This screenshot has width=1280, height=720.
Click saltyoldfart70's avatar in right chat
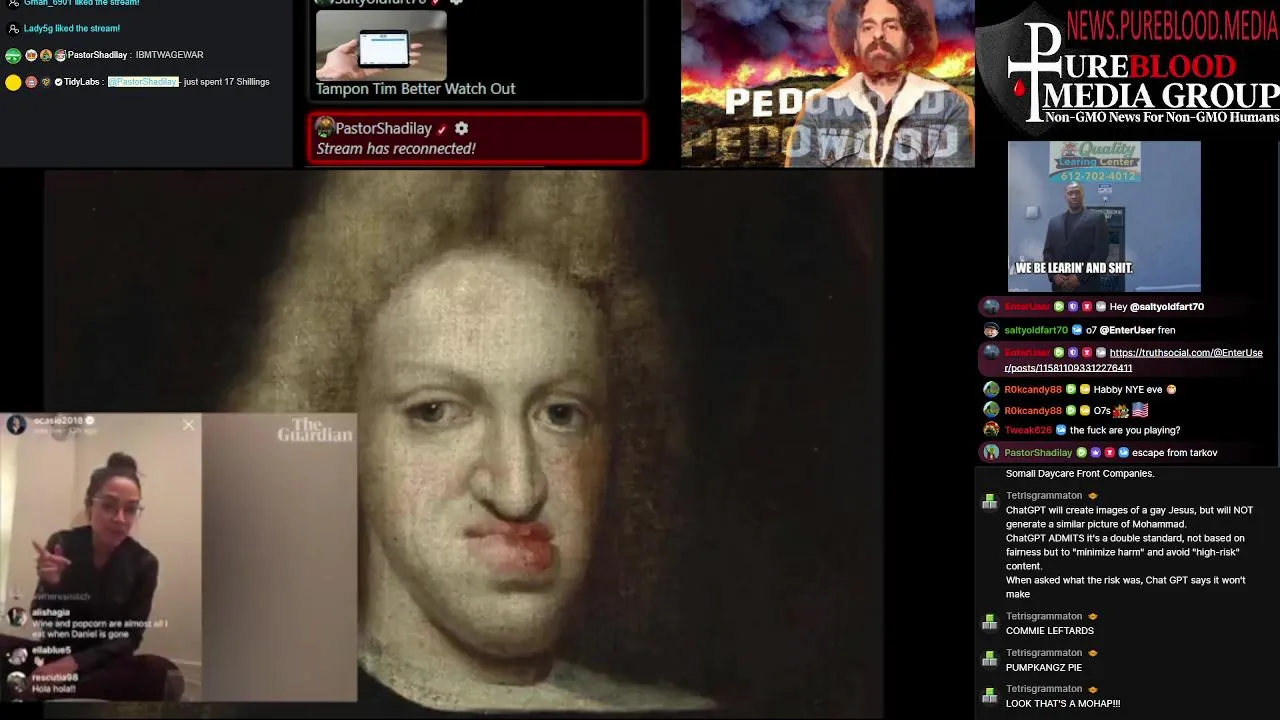991,330
